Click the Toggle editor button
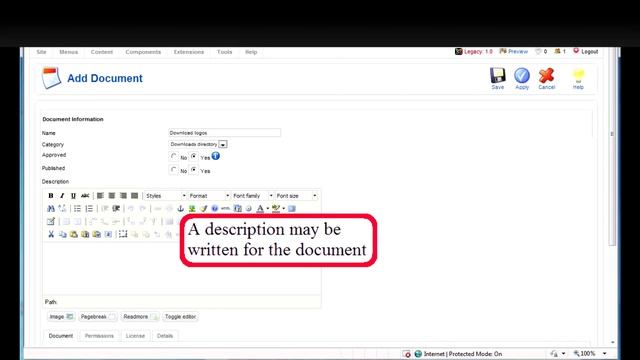The image size is (640, 360). point(180,317)
